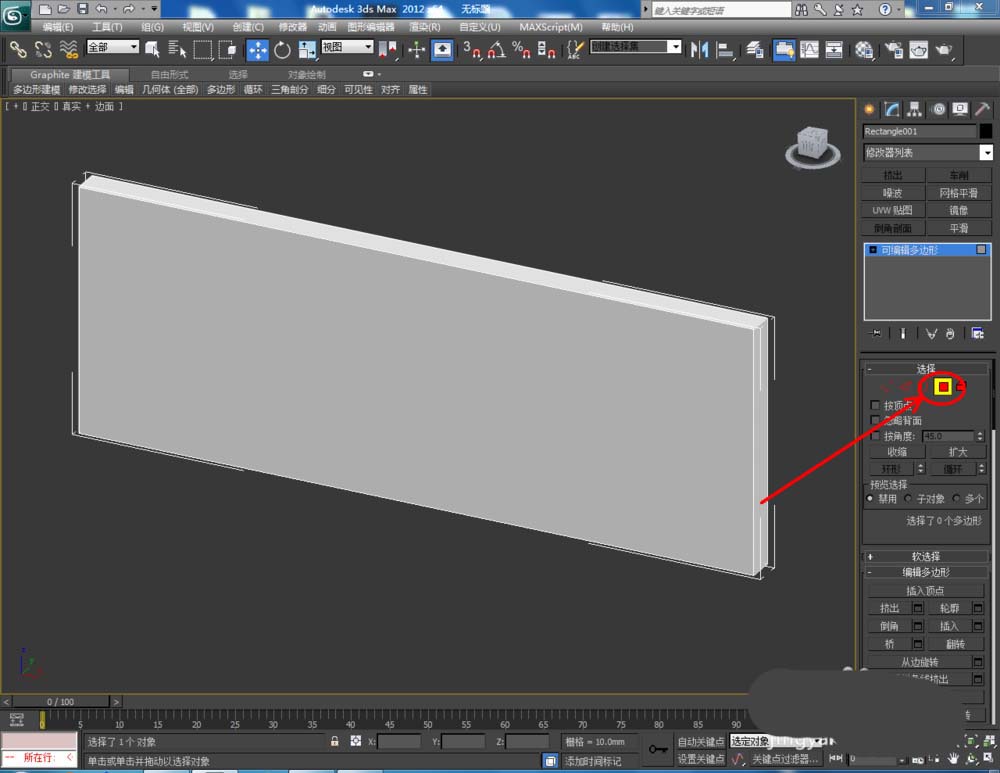Open the MAXScript(M) menu
This screenshot has height=773, width=1000.
coord(550,27)
